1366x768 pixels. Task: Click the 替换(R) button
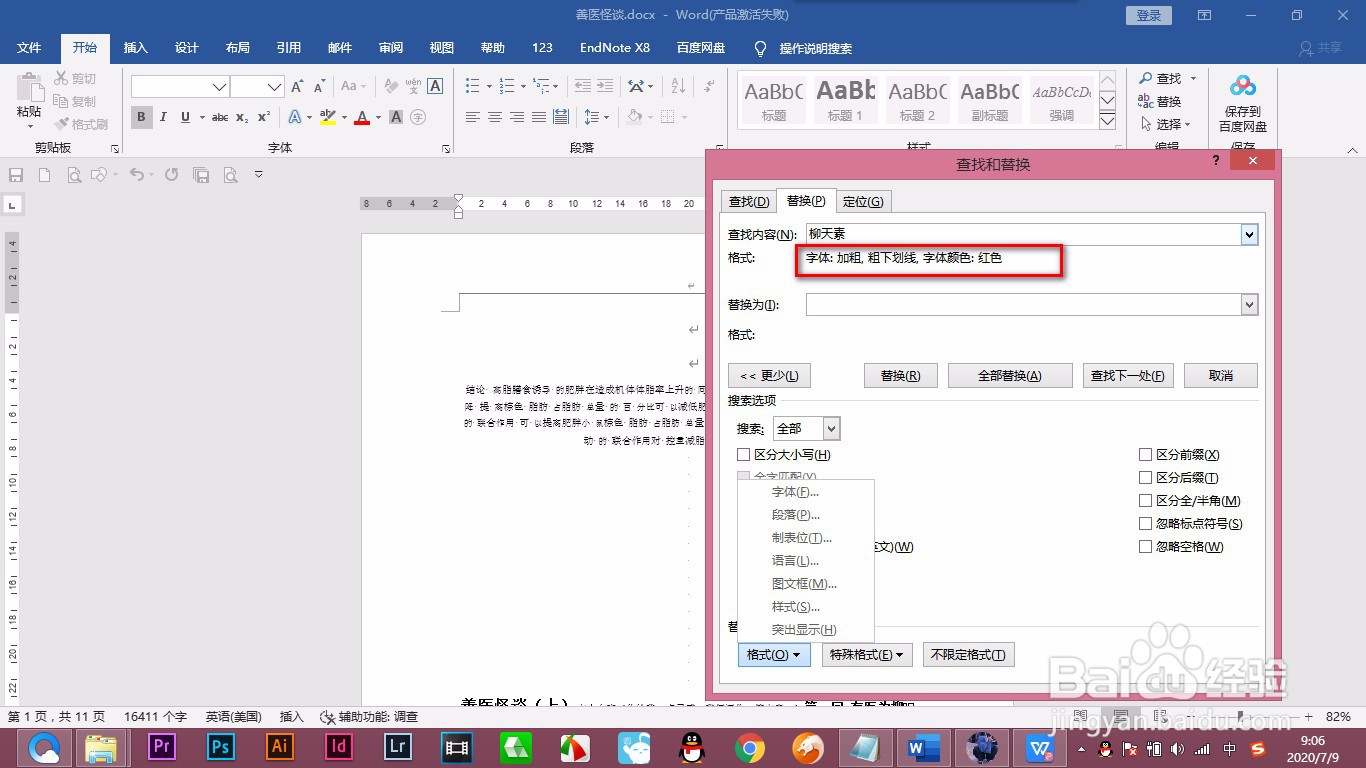pos(900,376)
